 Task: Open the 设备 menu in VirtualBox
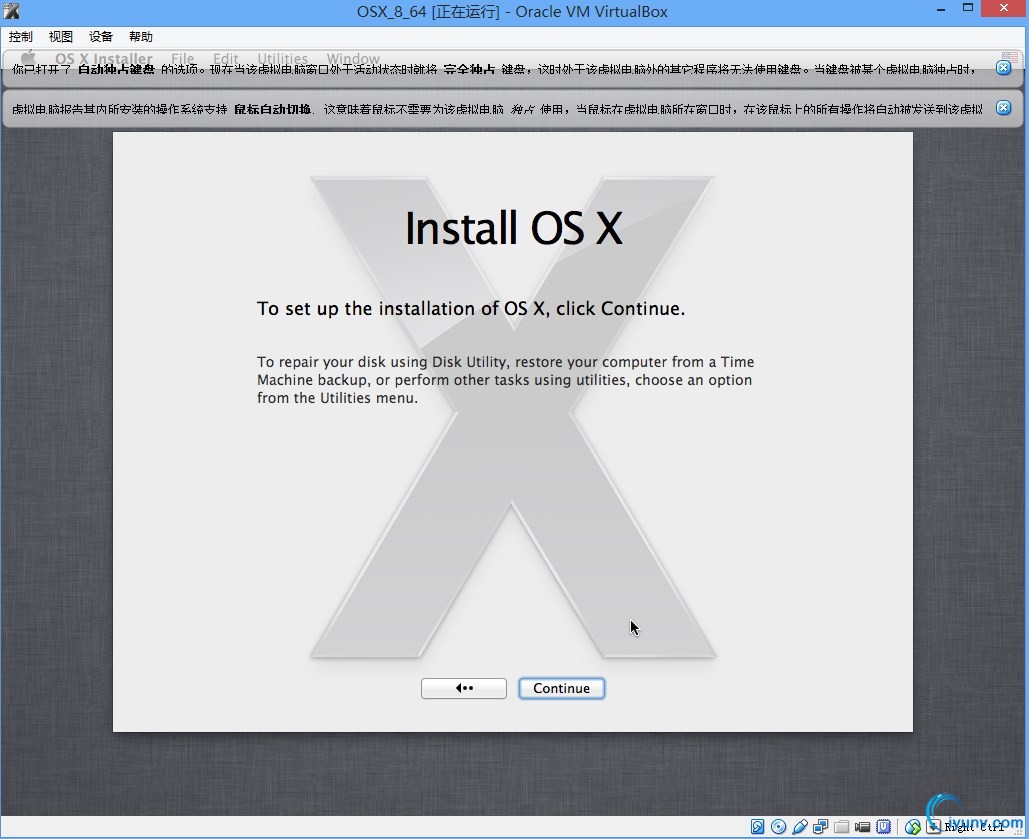point(100,37)
